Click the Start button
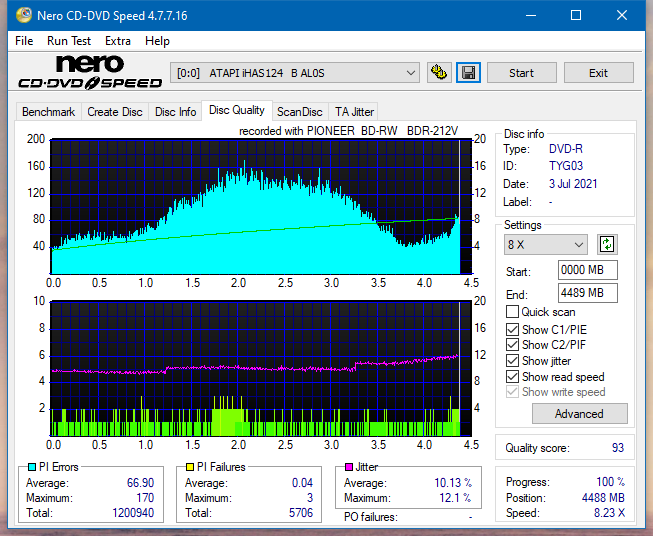The height and width of the screenshot is (536, 653). [x=521, y=73]
